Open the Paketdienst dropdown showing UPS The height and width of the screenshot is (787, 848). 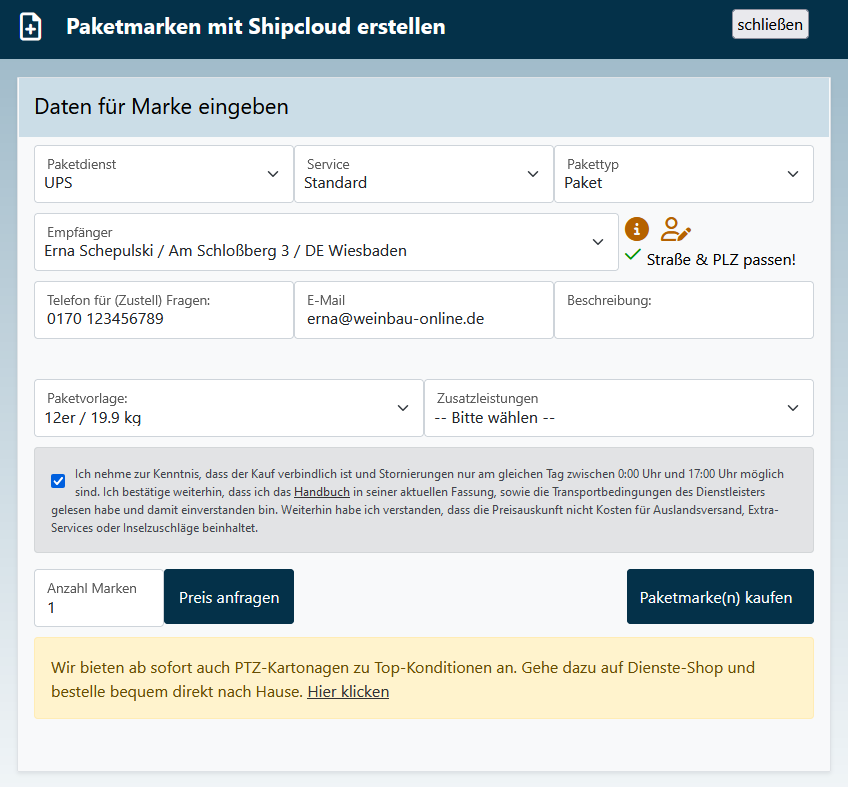(x=164, y=174)
